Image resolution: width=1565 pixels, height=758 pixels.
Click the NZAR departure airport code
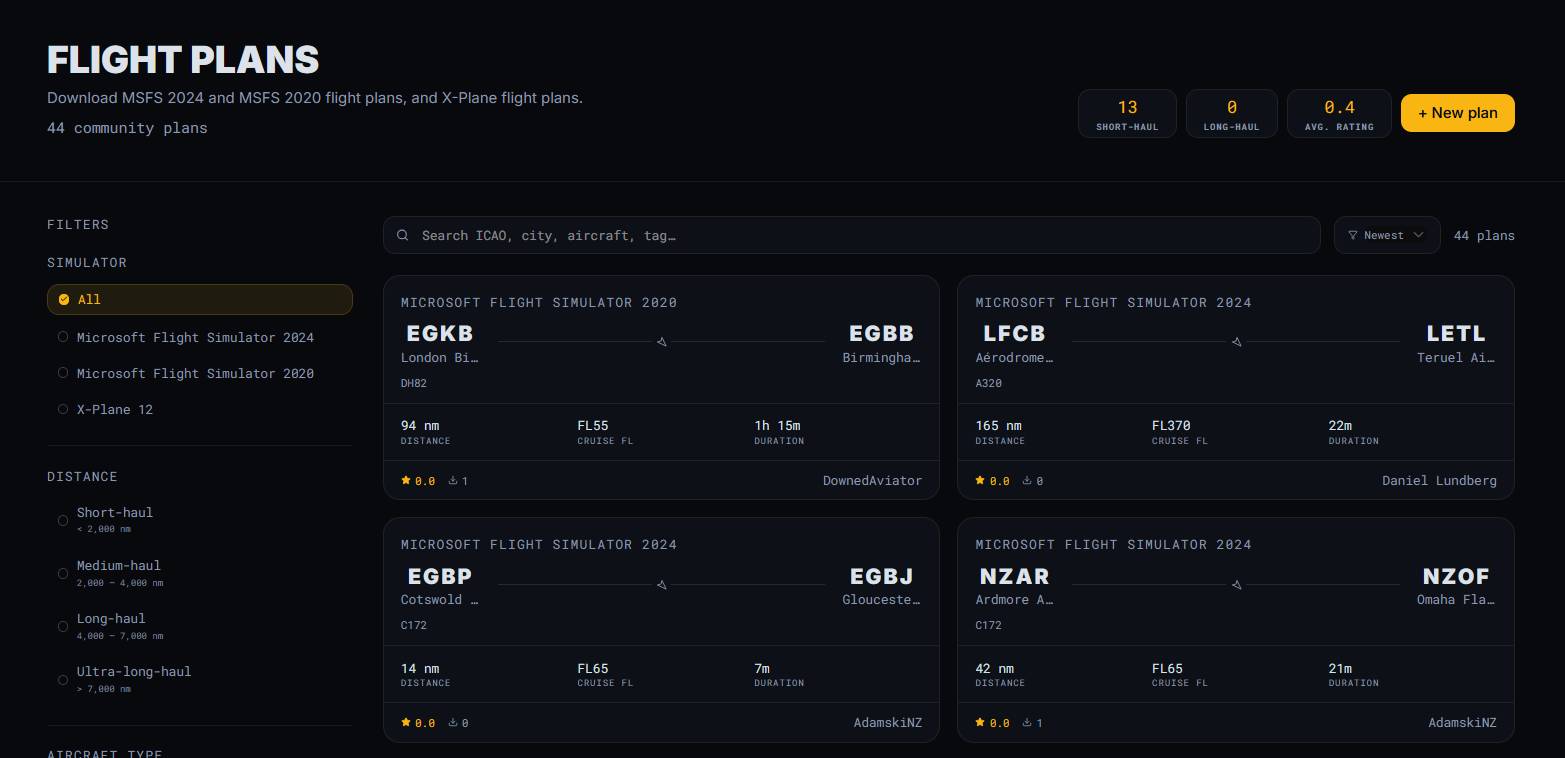tap(1014, 576)
